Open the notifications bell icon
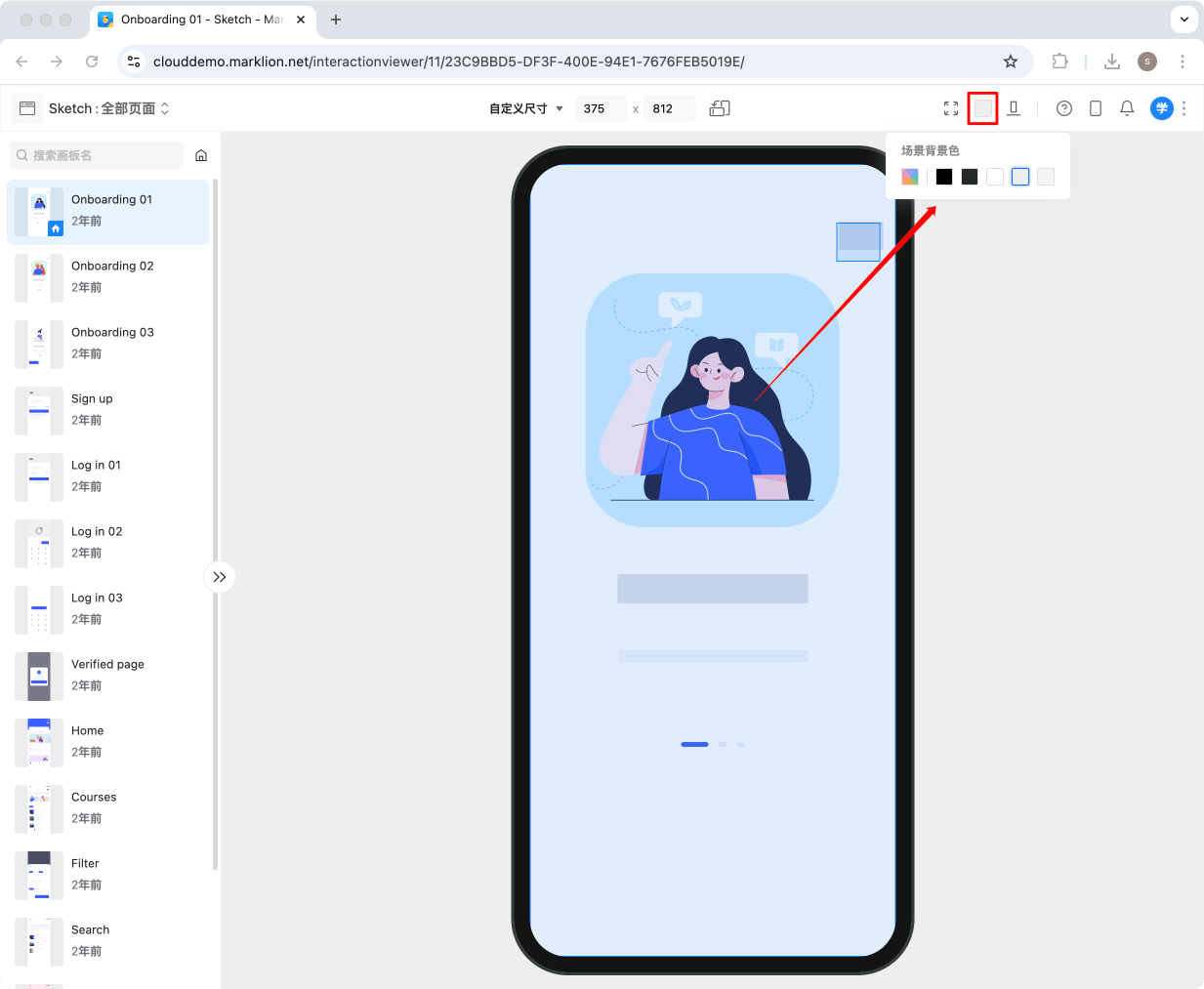This screenshot has height=989, width=1204. (x=1127, y=108)
